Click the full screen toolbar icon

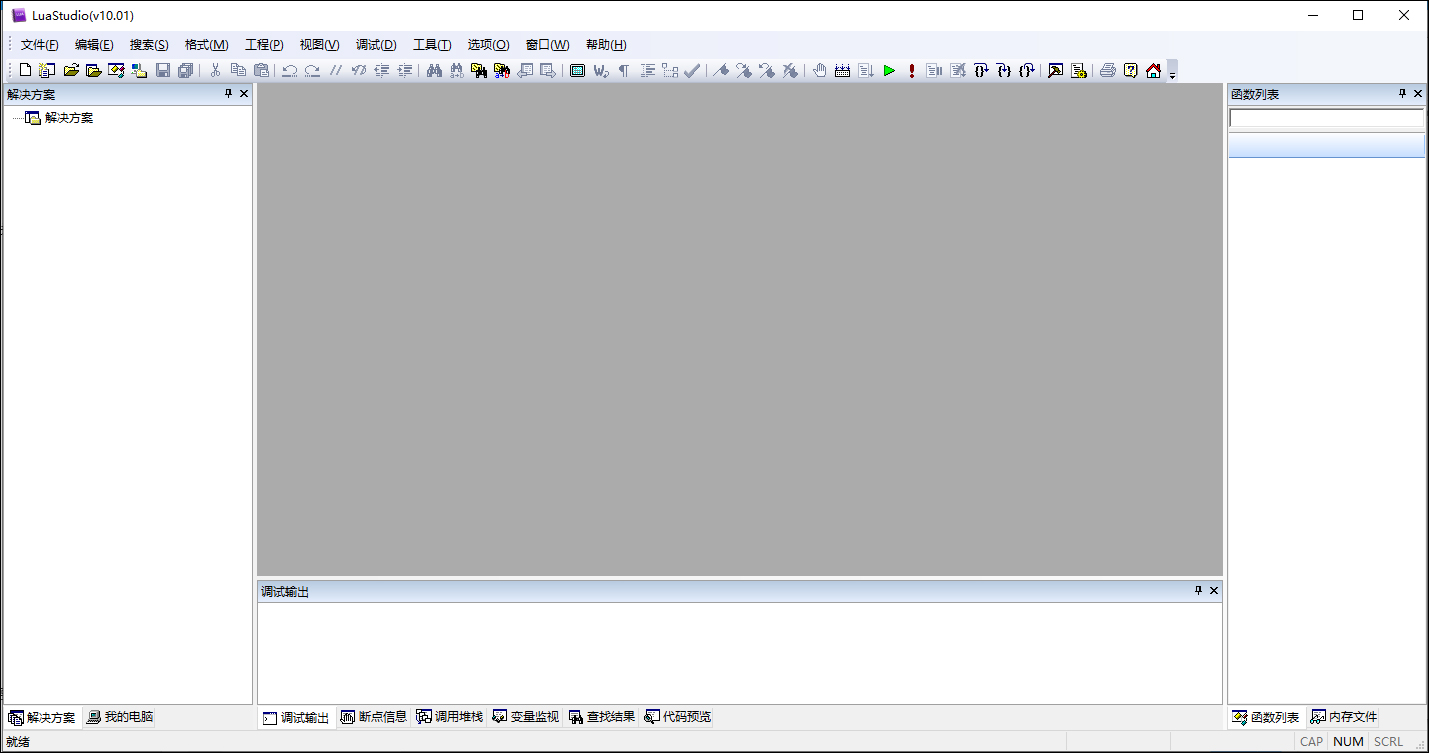(577, 70)
